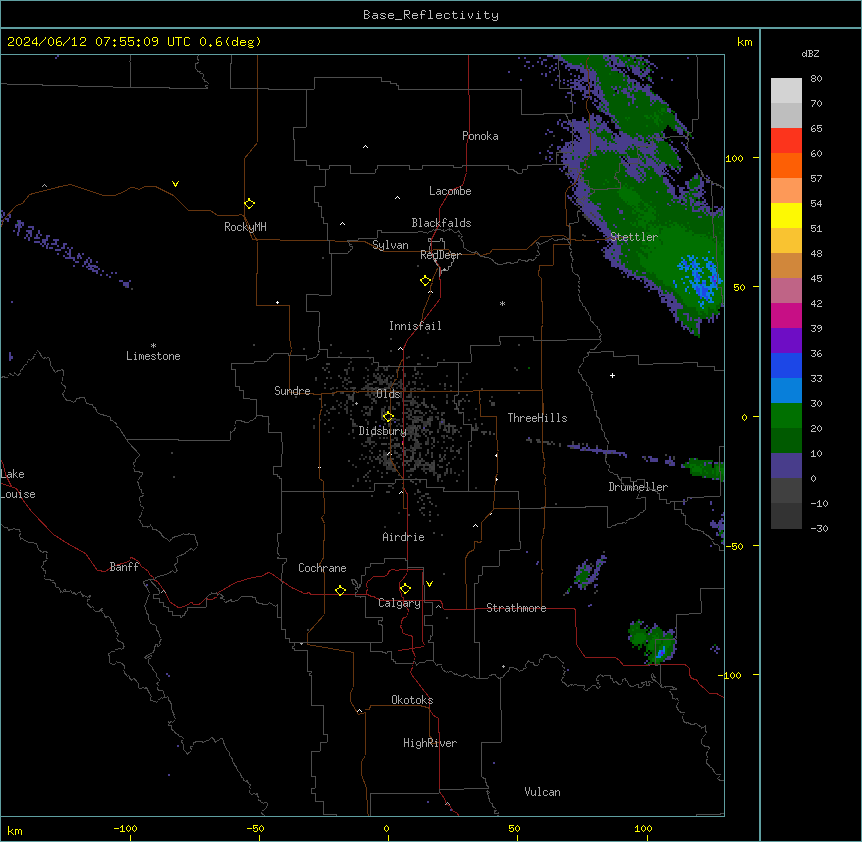Click the Base_Reflectivity title text

coord(431,15)
